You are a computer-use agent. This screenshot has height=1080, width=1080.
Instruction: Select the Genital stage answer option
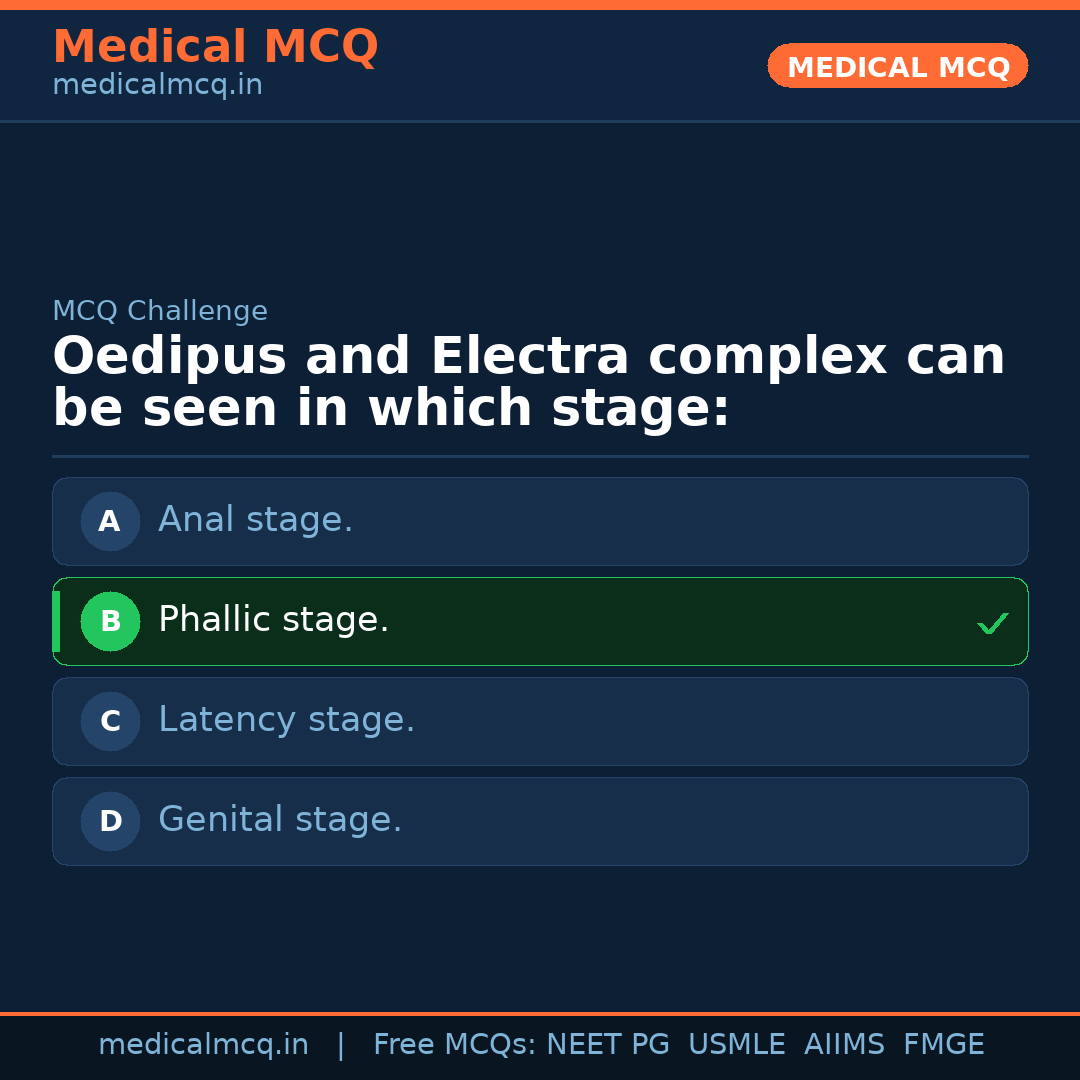click(540, 821)
